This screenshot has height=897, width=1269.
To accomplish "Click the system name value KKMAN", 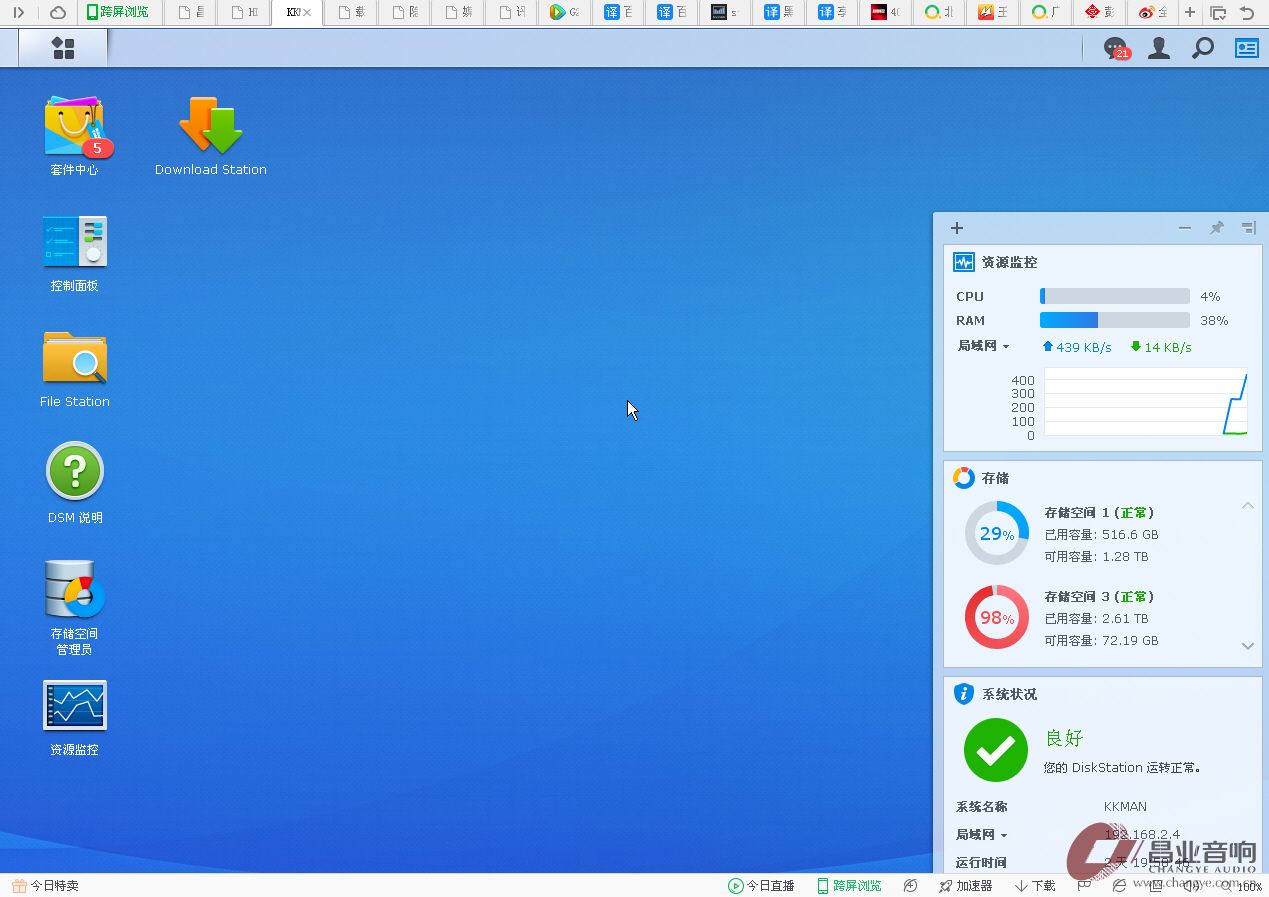I will click(x=1125, y=806).
